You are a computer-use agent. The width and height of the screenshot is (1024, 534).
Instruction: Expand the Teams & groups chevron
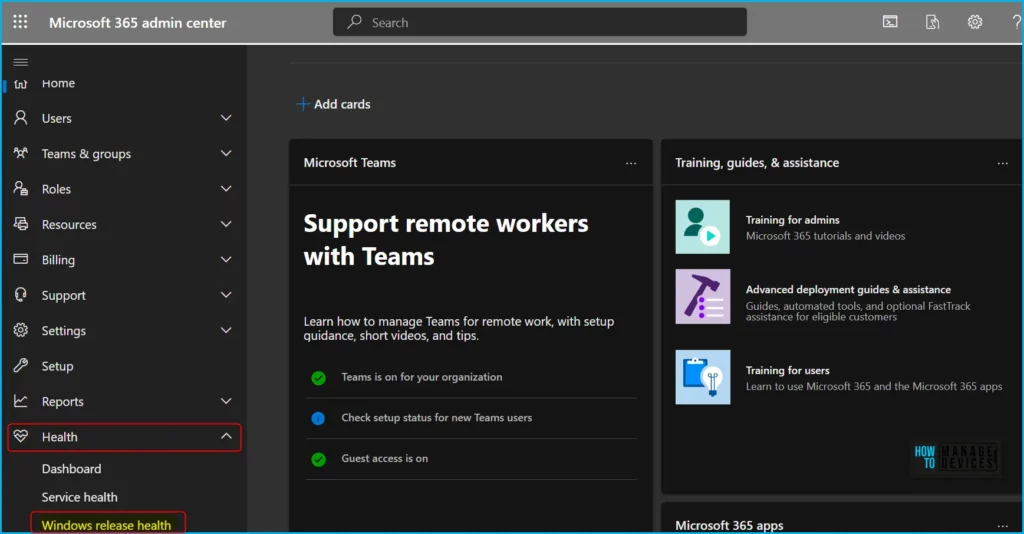(226, 153)
